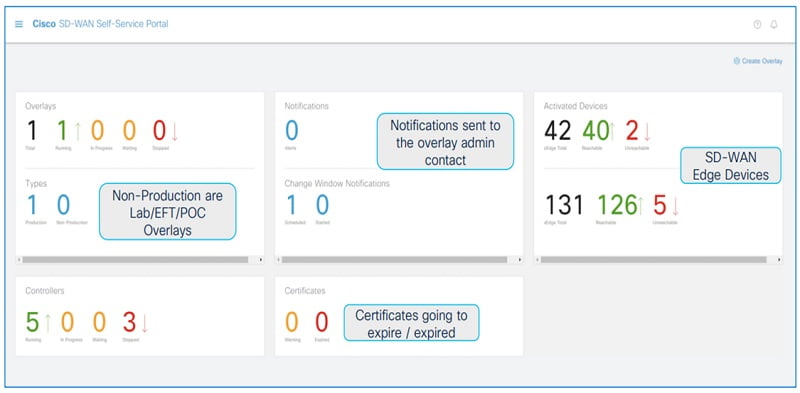This screenshot has height=393, width=800.
Task: Click the red down arrow beside Controllers Stopped 3
Action: [x=144, y=323]
